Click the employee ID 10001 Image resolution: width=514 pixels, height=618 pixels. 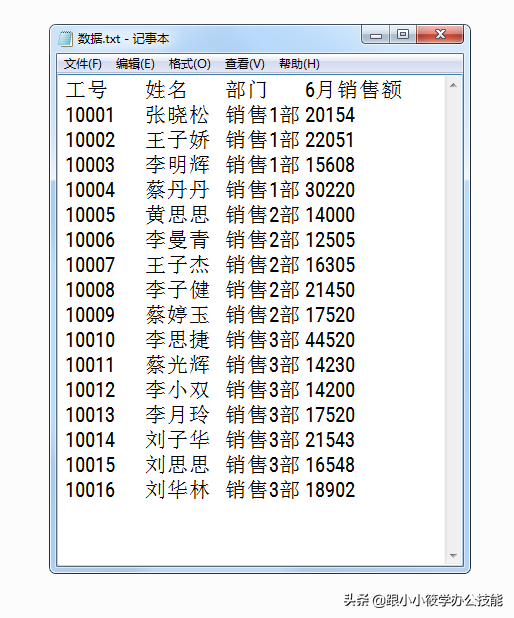pyautogui.click(x=90, y=115)
